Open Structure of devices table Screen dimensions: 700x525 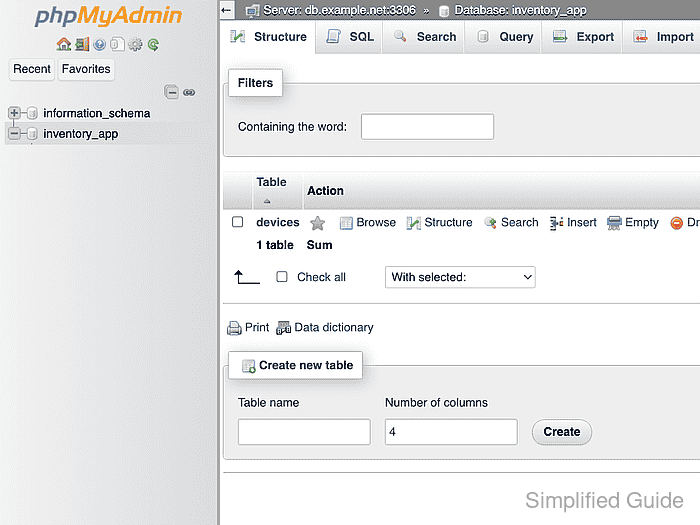pyautogui.click(x=439, y=222)
